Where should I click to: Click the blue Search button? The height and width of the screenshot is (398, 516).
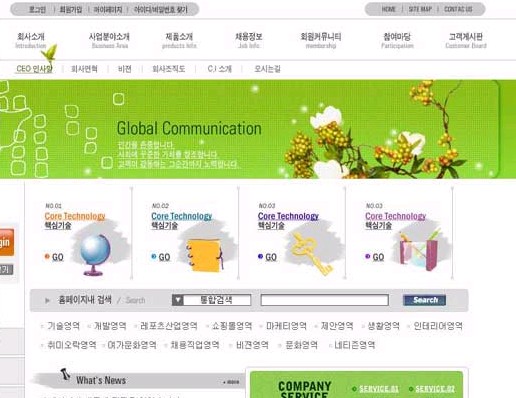tap(424, 300)
